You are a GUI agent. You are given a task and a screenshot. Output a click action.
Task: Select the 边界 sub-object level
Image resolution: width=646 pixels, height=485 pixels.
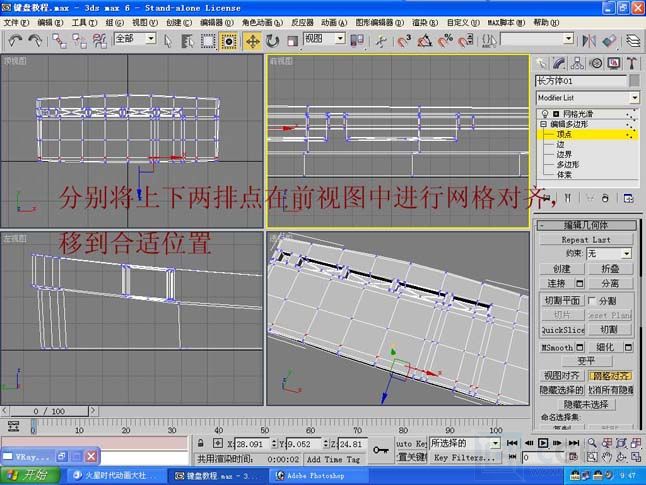564,155
